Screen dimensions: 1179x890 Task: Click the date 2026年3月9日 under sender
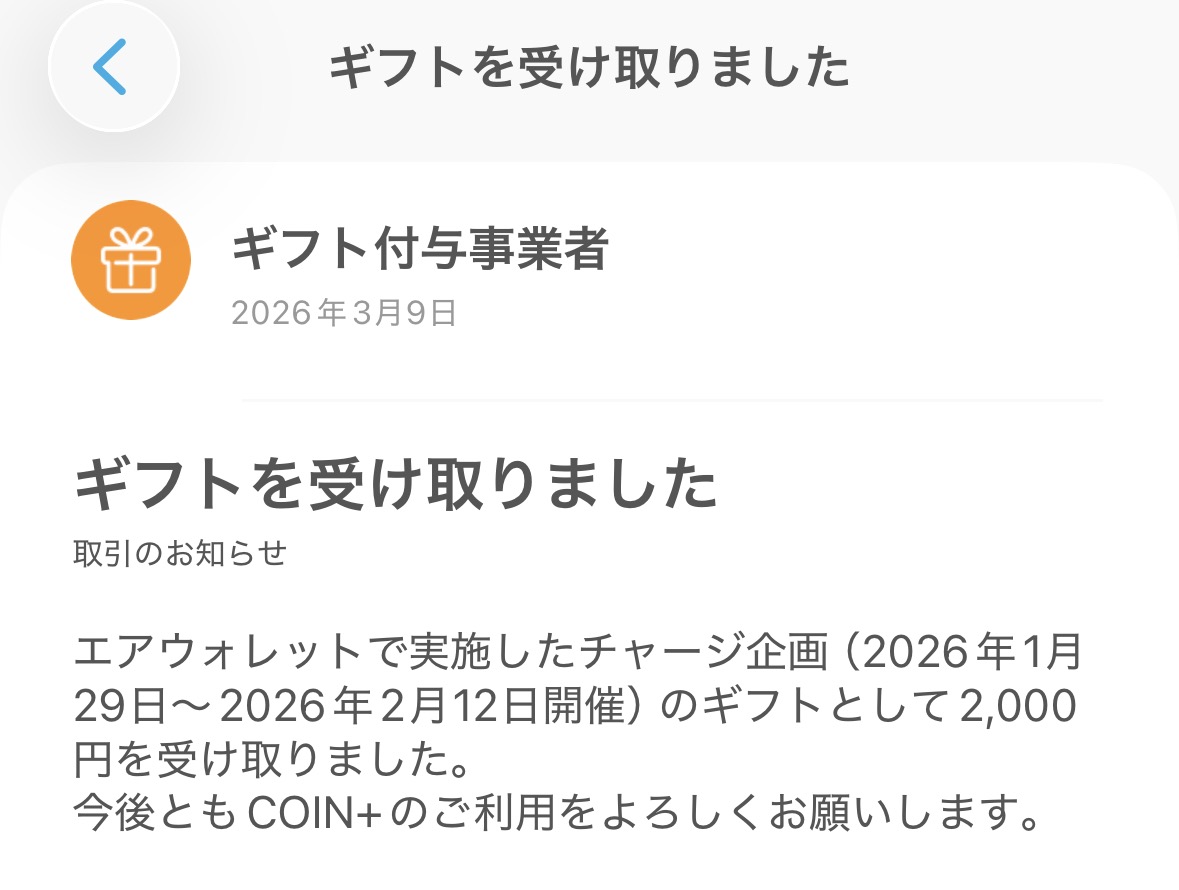[344, 313]
